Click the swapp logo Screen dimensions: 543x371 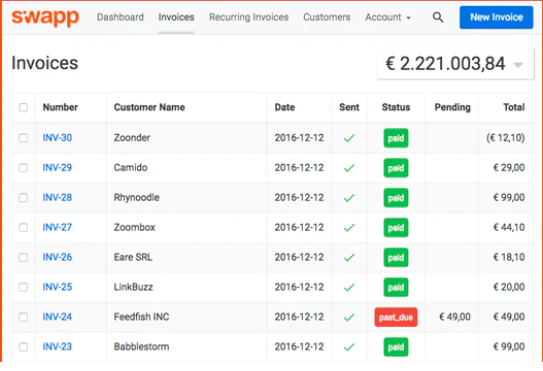tap(45, 17)
